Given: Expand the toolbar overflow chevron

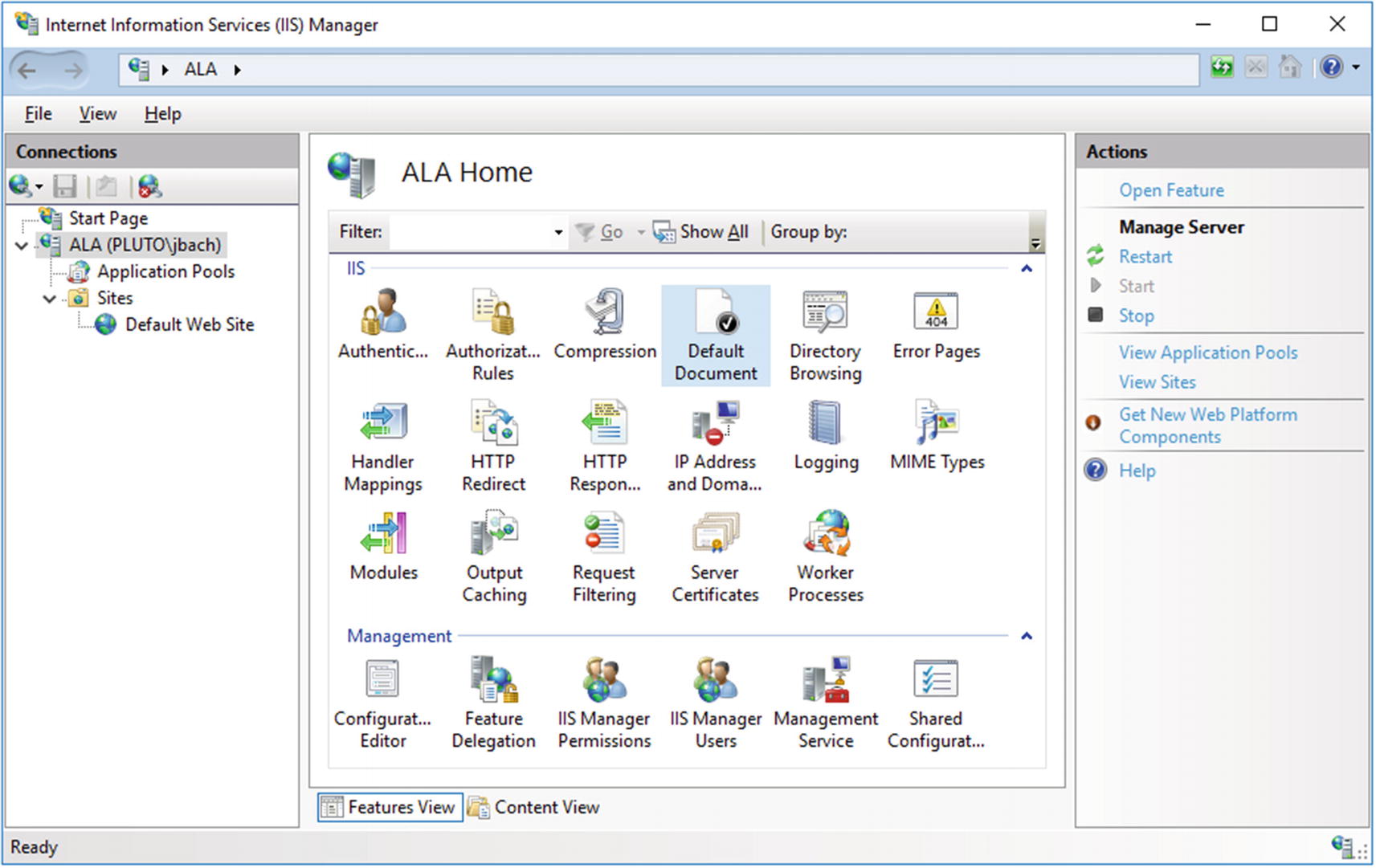Looking at the screenshot, I should pyautogui.click(x=1036, y=243).
